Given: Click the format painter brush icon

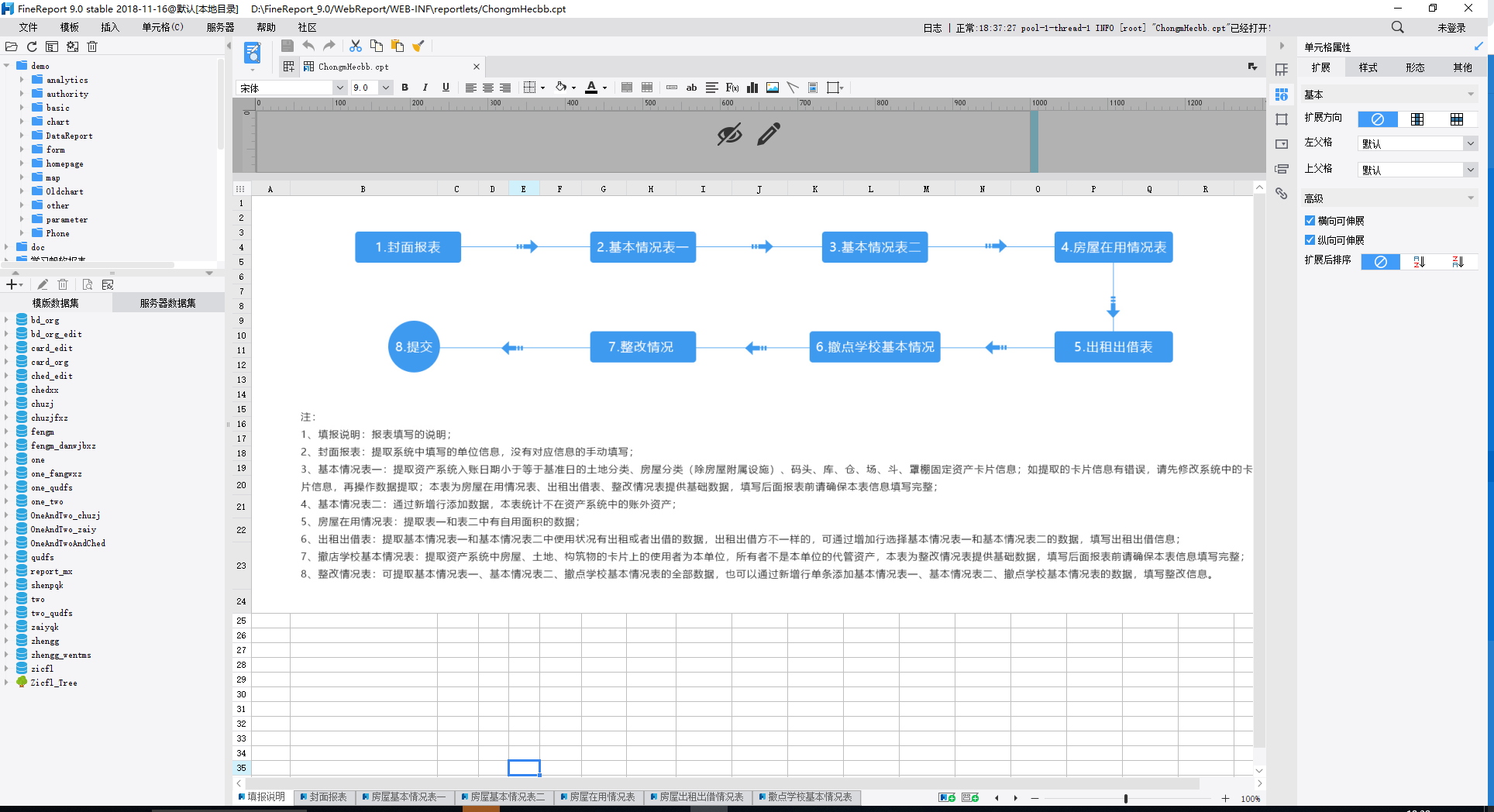Looking at the screenshot, I should [418, 46].
